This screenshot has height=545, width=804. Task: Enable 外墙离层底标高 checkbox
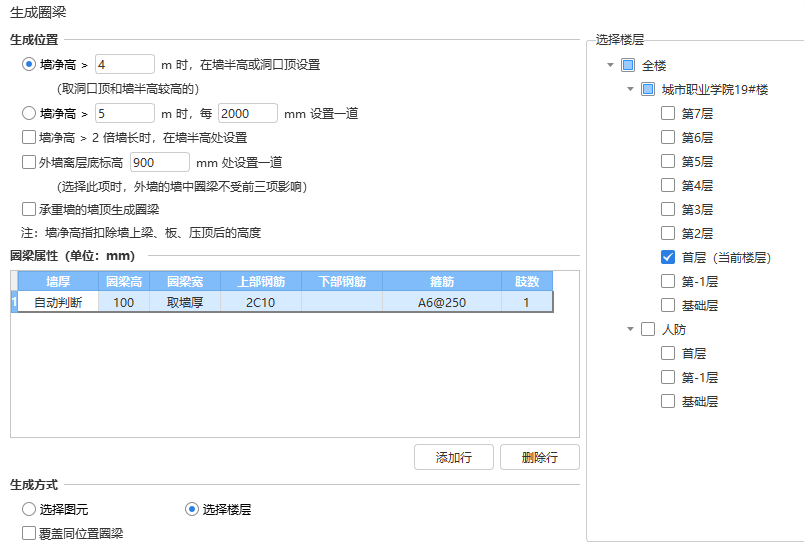point(29,162)
